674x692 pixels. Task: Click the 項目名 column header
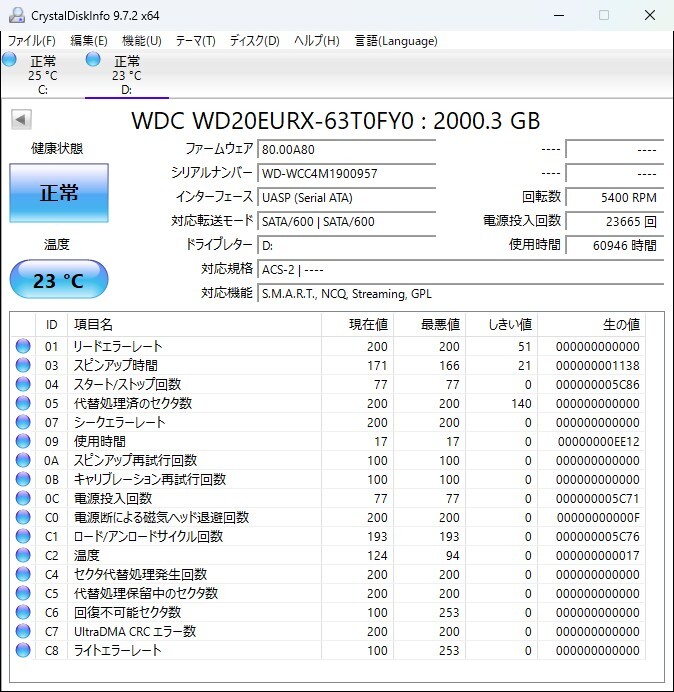pyautogui.click(x=93, y=324)
